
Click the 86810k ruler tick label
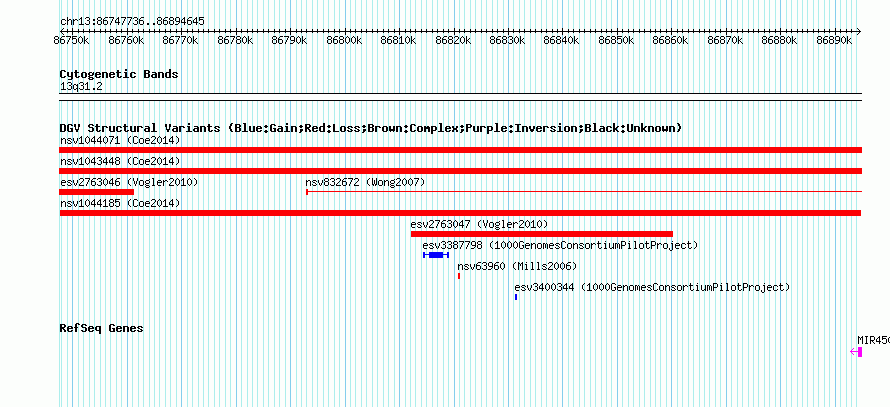pos(398,40)
